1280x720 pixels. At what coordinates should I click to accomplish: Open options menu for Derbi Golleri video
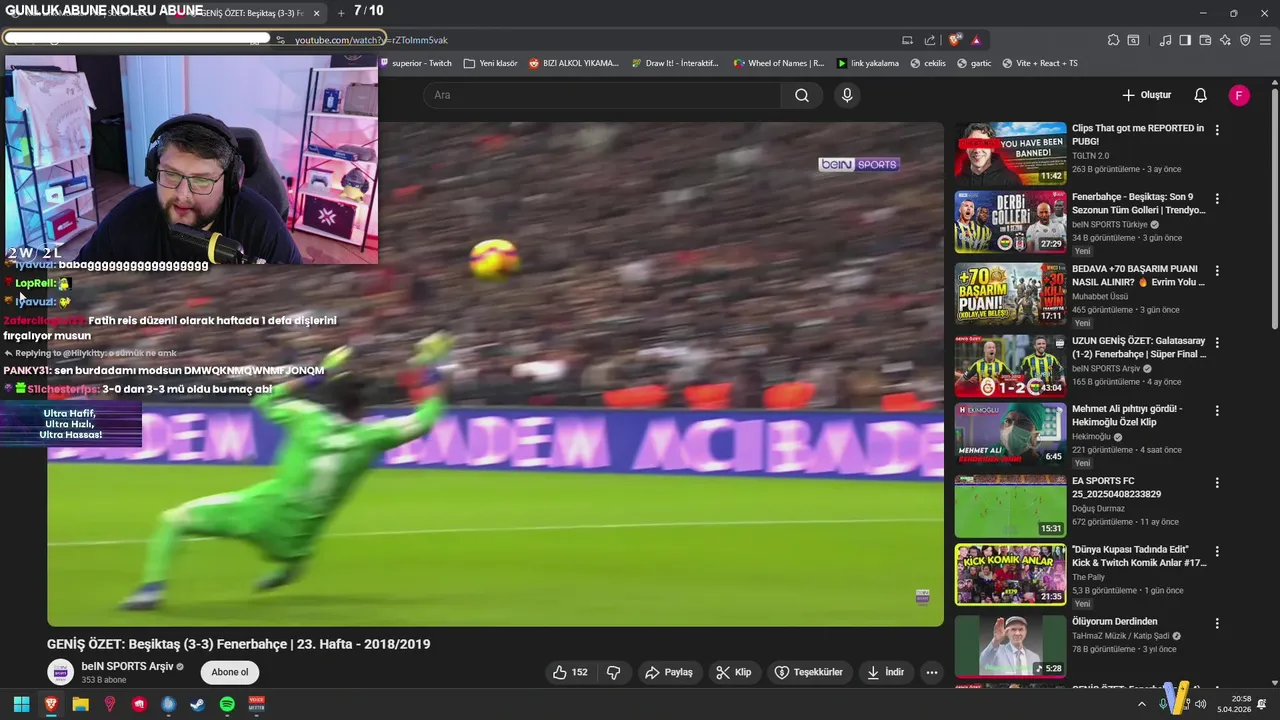tap(1217, 199)
